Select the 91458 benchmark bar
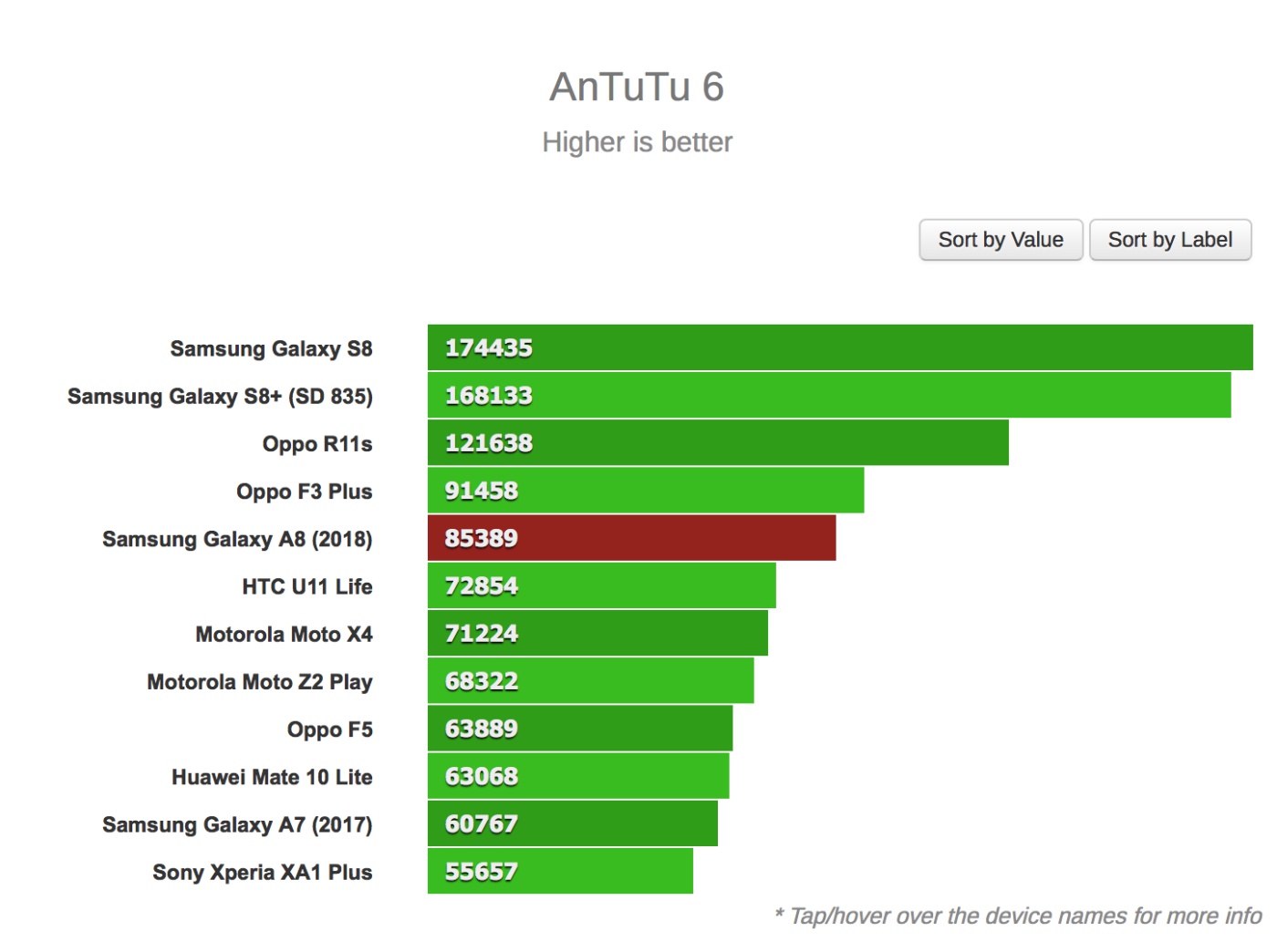This screenshot has width=1277, height=952. 646,491
